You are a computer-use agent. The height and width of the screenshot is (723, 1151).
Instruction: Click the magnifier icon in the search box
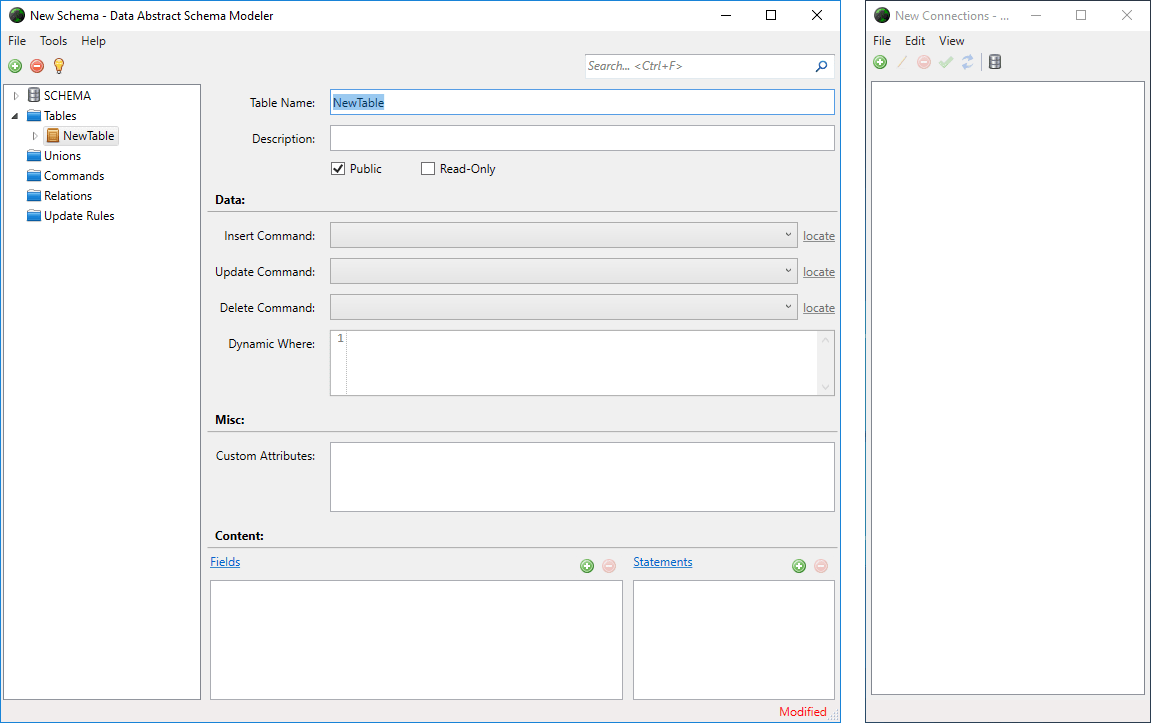coord(821,66)
